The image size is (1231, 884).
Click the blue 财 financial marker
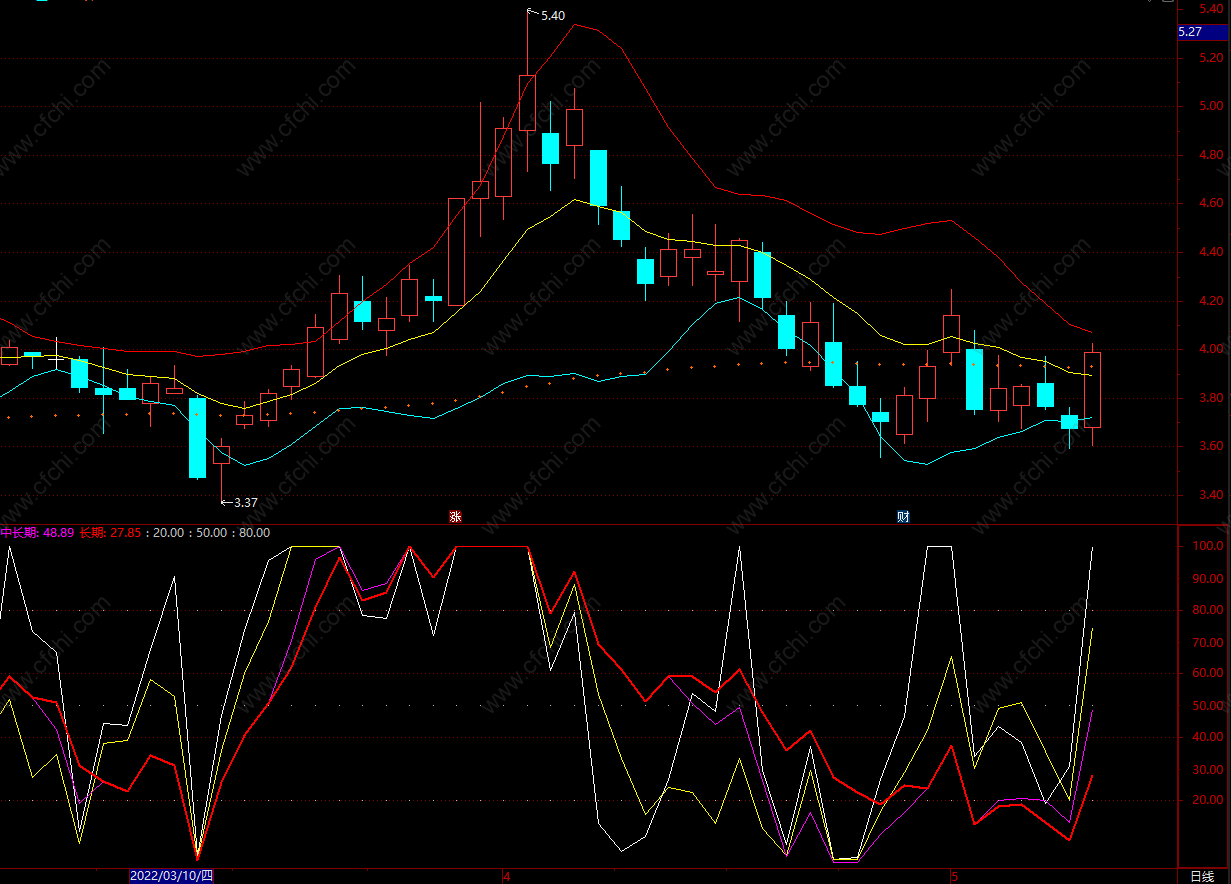(x=903, y=517)
